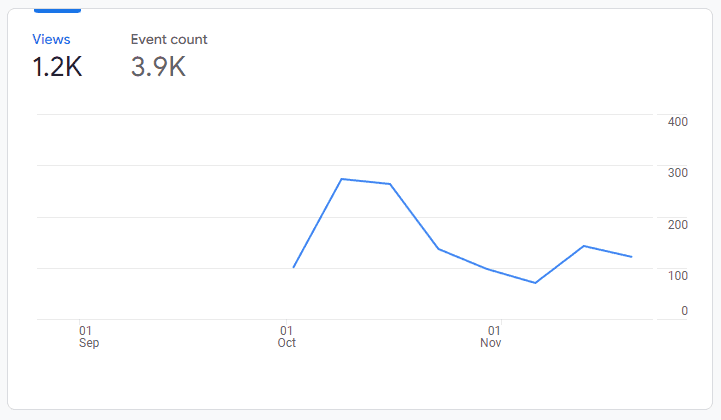Image resolution: width=721 pixels, height=420 pixels.
Task: Click the 100 y-axis label
Action: point(678,275)
